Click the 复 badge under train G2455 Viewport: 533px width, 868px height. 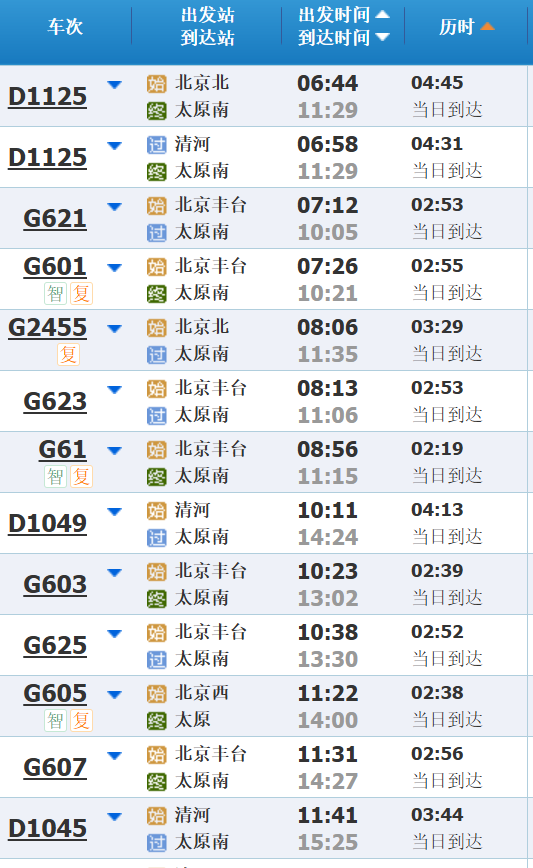click(69, 354)
